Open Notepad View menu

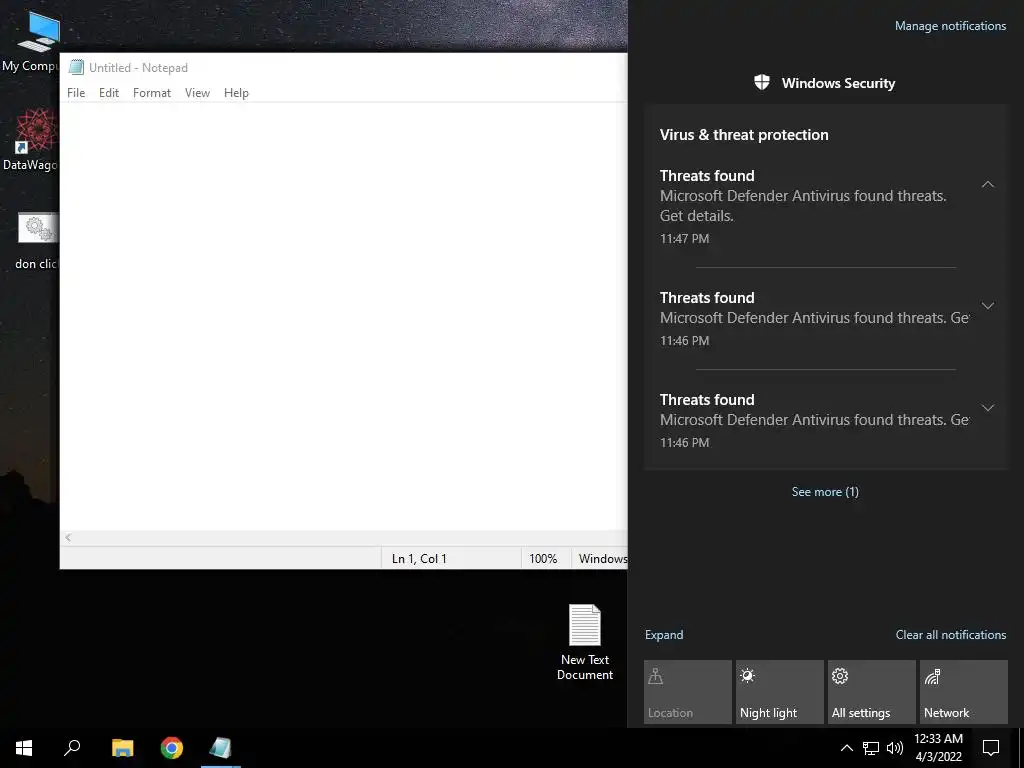click(x=197, y=93)
